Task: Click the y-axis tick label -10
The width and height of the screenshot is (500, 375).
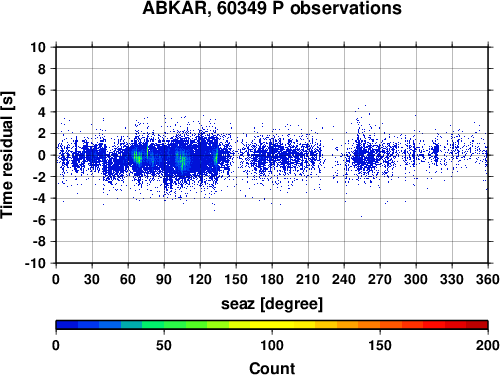Action: pos(35,263)
